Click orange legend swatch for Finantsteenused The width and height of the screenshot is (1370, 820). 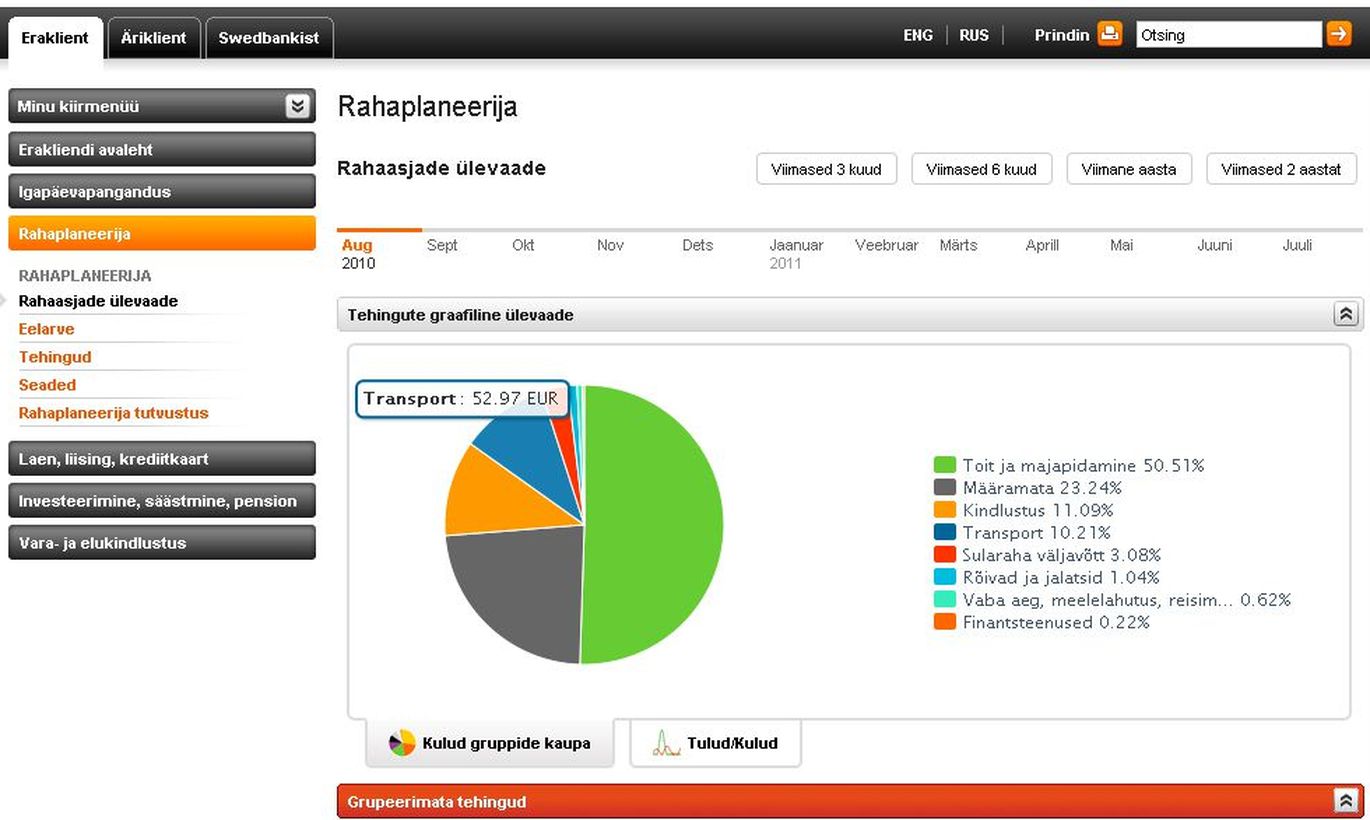(945, 622)
